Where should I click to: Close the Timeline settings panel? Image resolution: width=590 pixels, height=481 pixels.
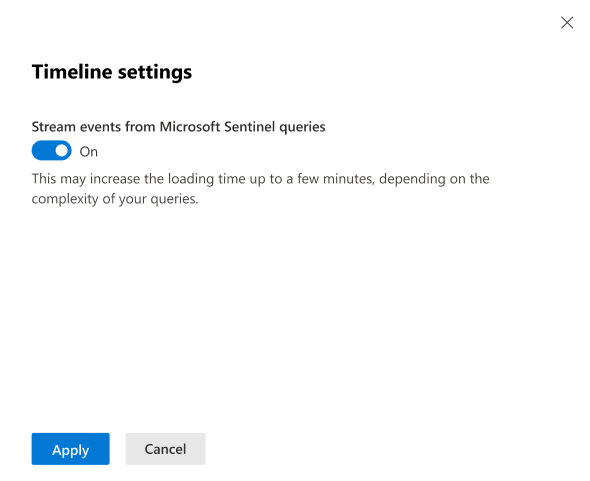click(x=567, y=23)
